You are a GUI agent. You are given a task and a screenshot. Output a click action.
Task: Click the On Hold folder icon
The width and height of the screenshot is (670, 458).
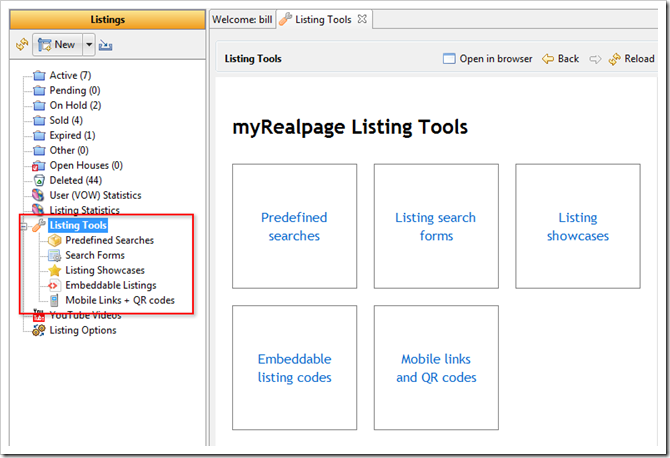point(39,106)
